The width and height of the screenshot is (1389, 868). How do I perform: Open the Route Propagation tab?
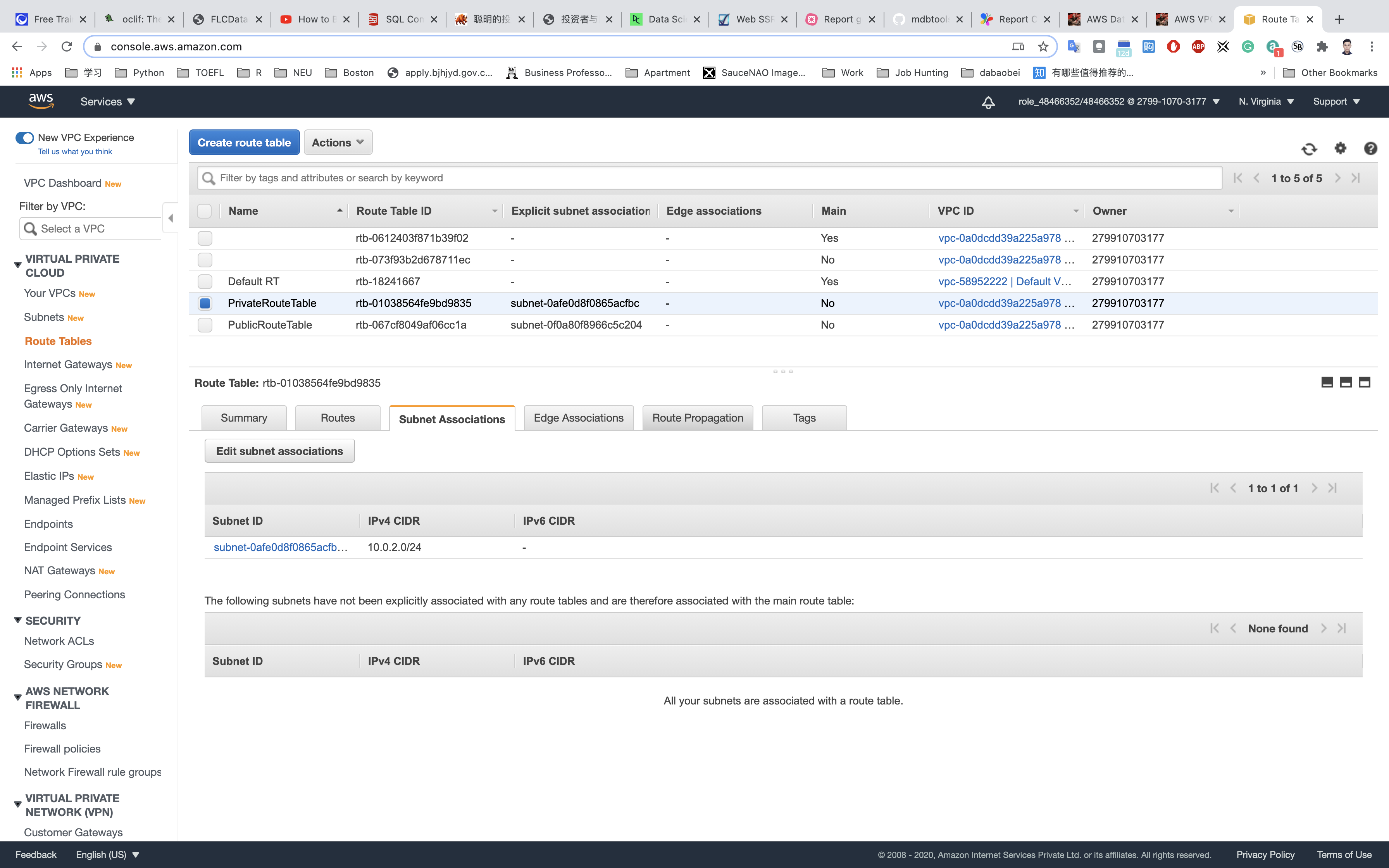(697, 418)
